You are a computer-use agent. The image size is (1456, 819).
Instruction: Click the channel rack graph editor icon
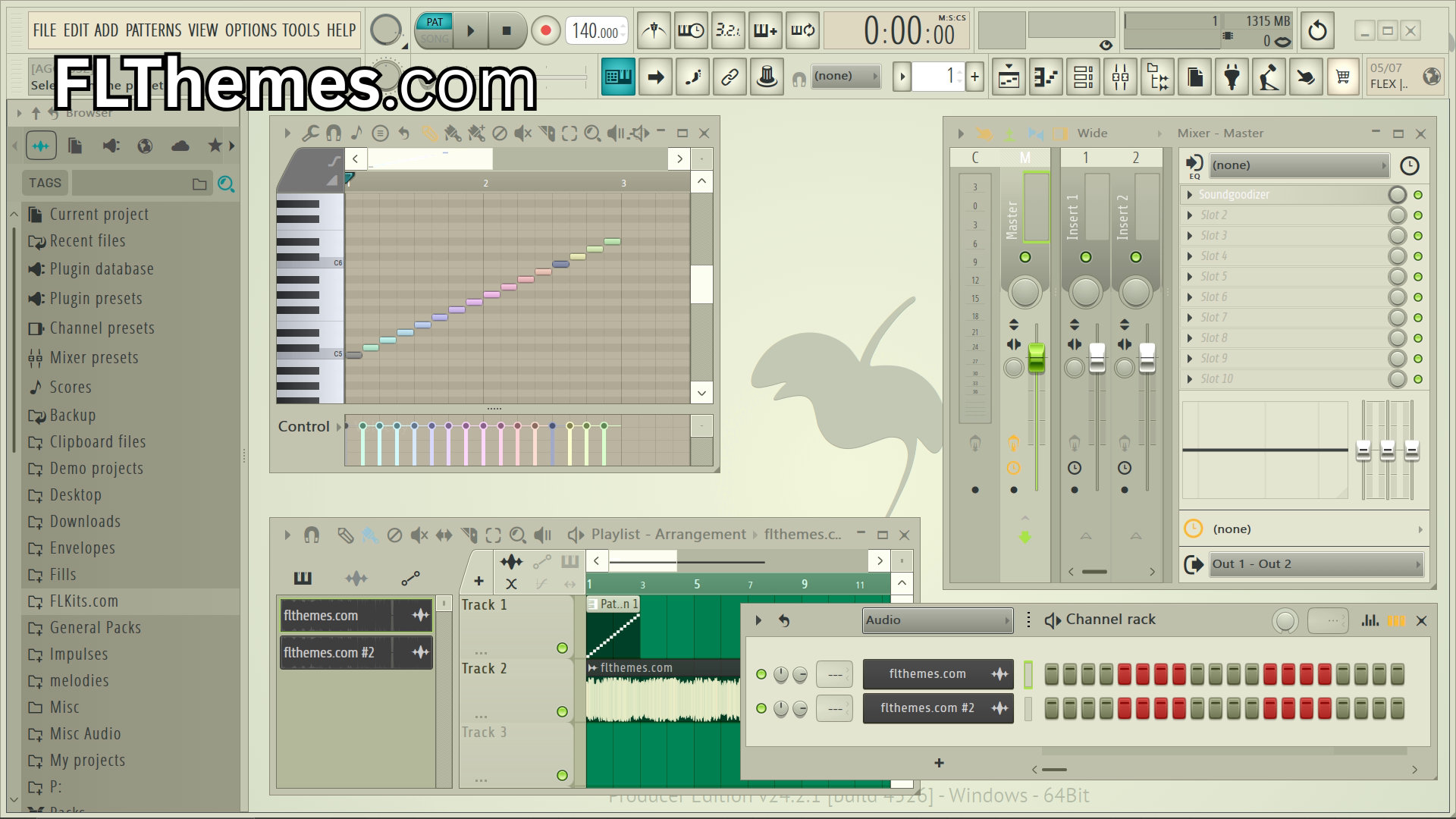coord(1370,620)
